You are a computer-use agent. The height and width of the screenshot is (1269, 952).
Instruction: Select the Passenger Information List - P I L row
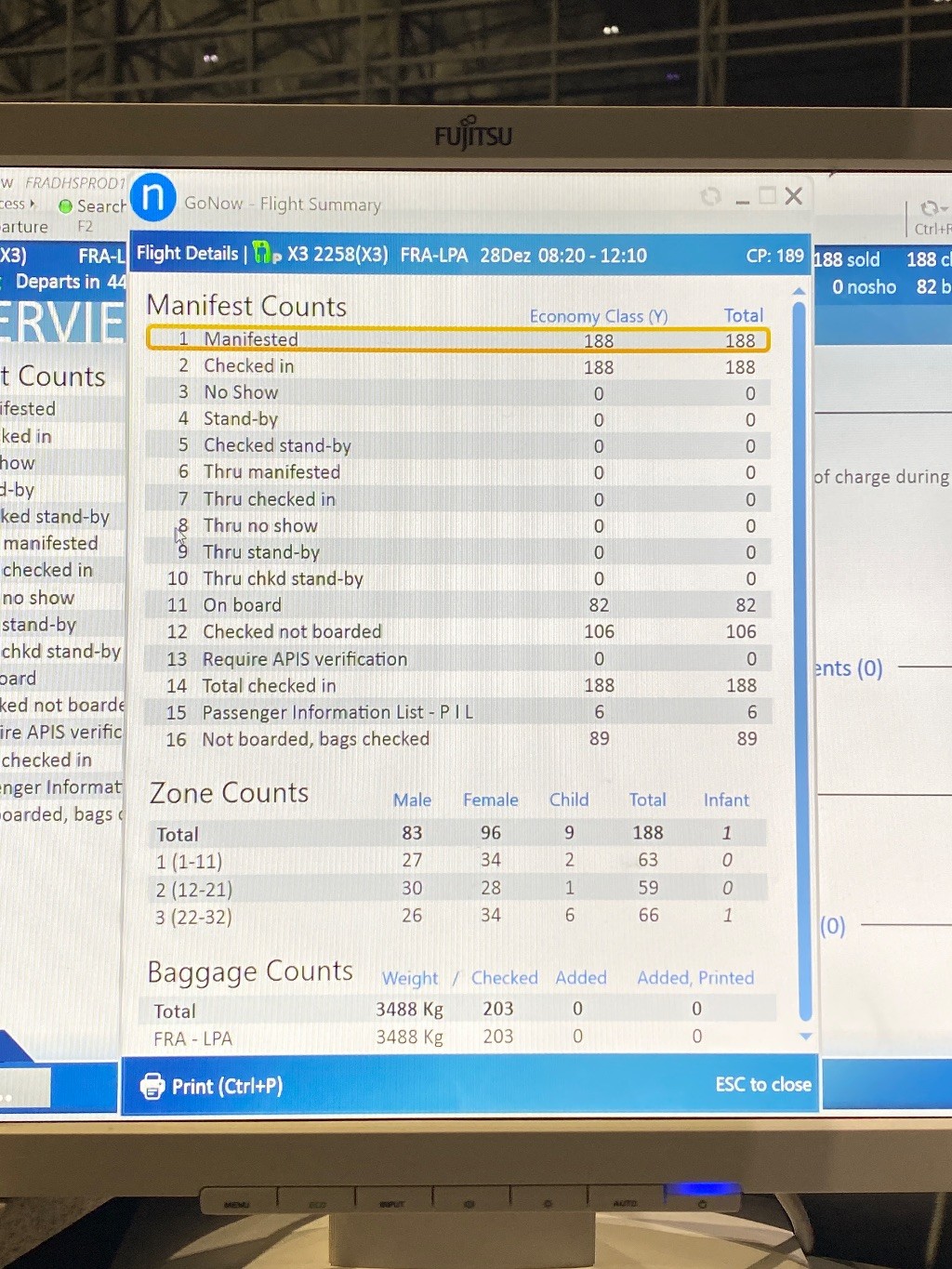click(x=457, y=712)
